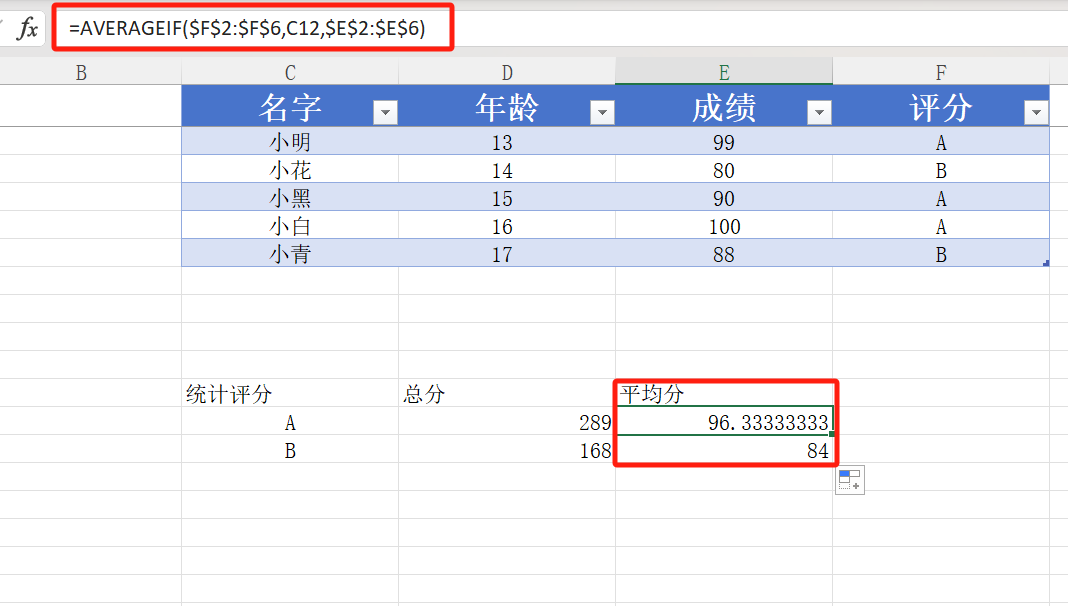Select column B header
This screenshot has width=1068, height=606.
pos(81,72)
